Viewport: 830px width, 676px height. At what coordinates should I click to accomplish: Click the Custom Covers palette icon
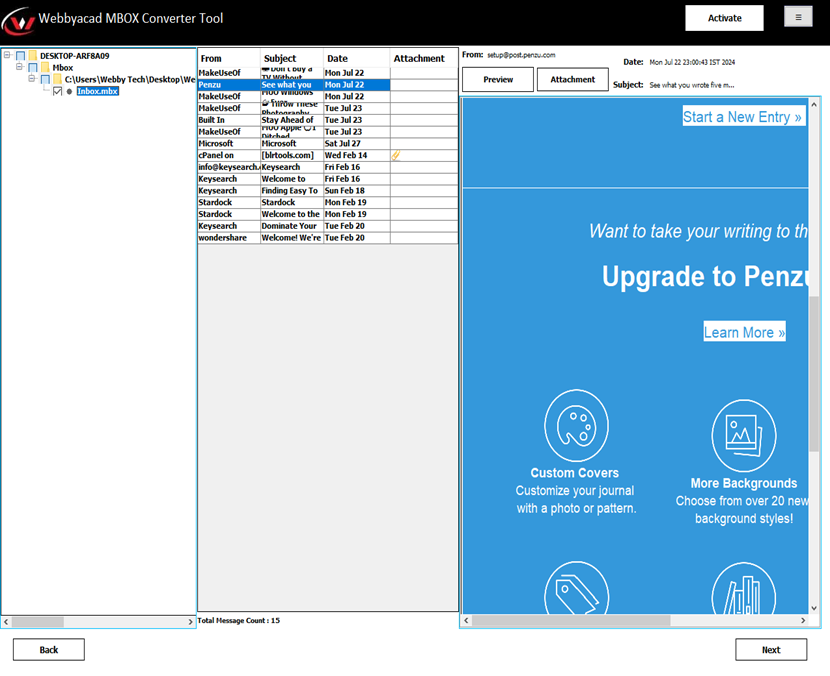[576, 426]
